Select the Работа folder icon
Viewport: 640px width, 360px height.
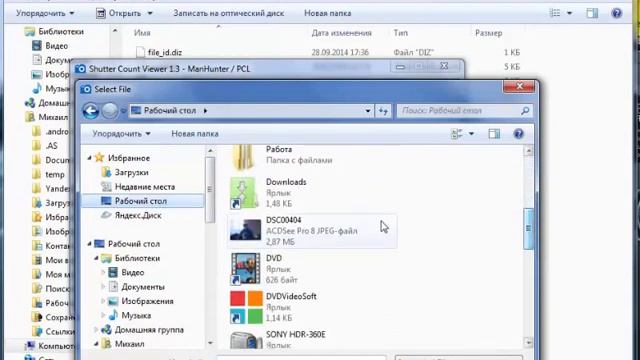[244, 157]
